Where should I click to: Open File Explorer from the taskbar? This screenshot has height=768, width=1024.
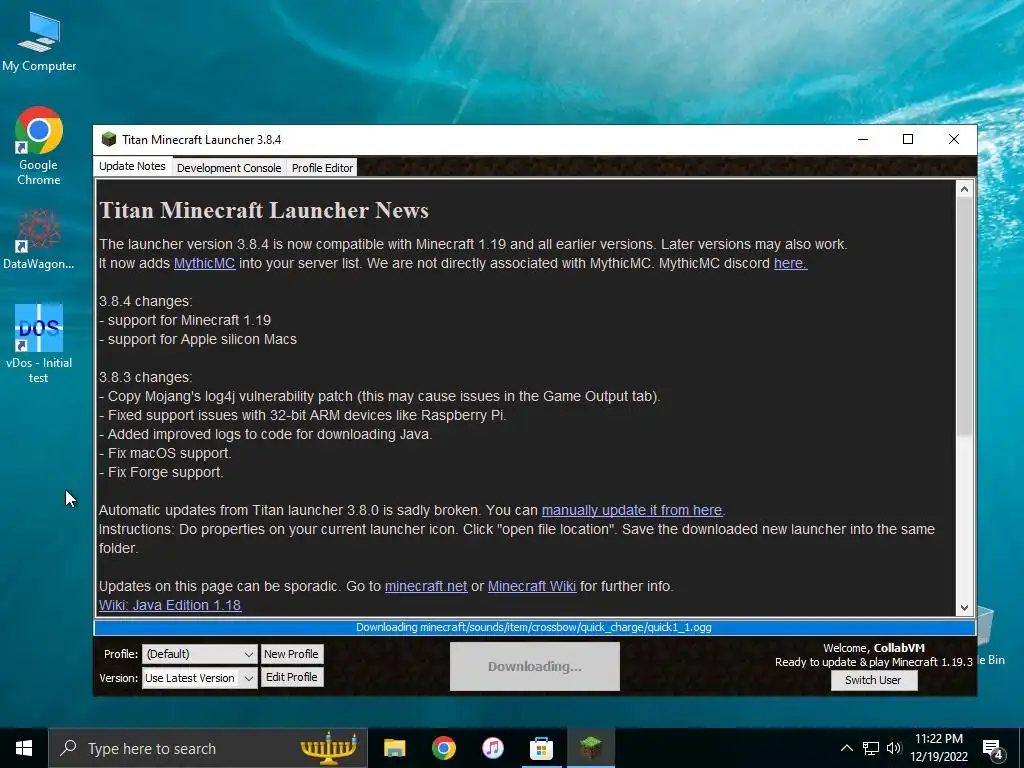tap(394, 748)
